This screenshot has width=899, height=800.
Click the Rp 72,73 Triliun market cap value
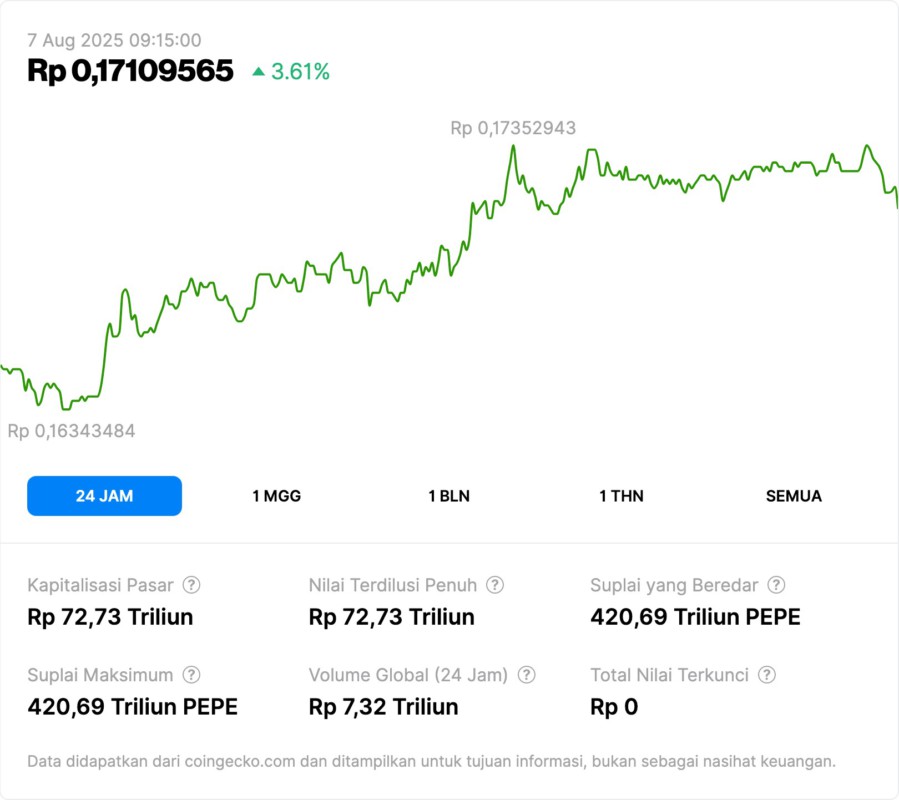(110, 617)
